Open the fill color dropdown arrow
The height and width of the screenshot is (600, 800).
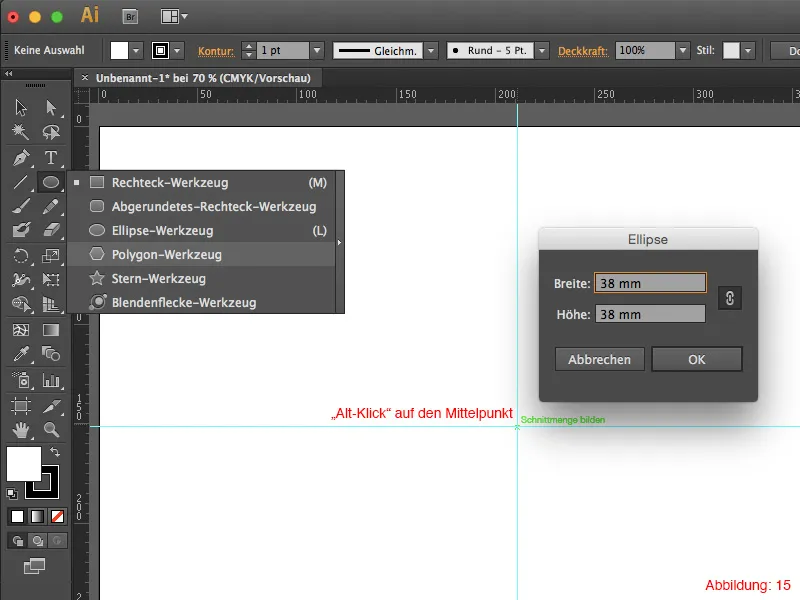tap(136, 51)
